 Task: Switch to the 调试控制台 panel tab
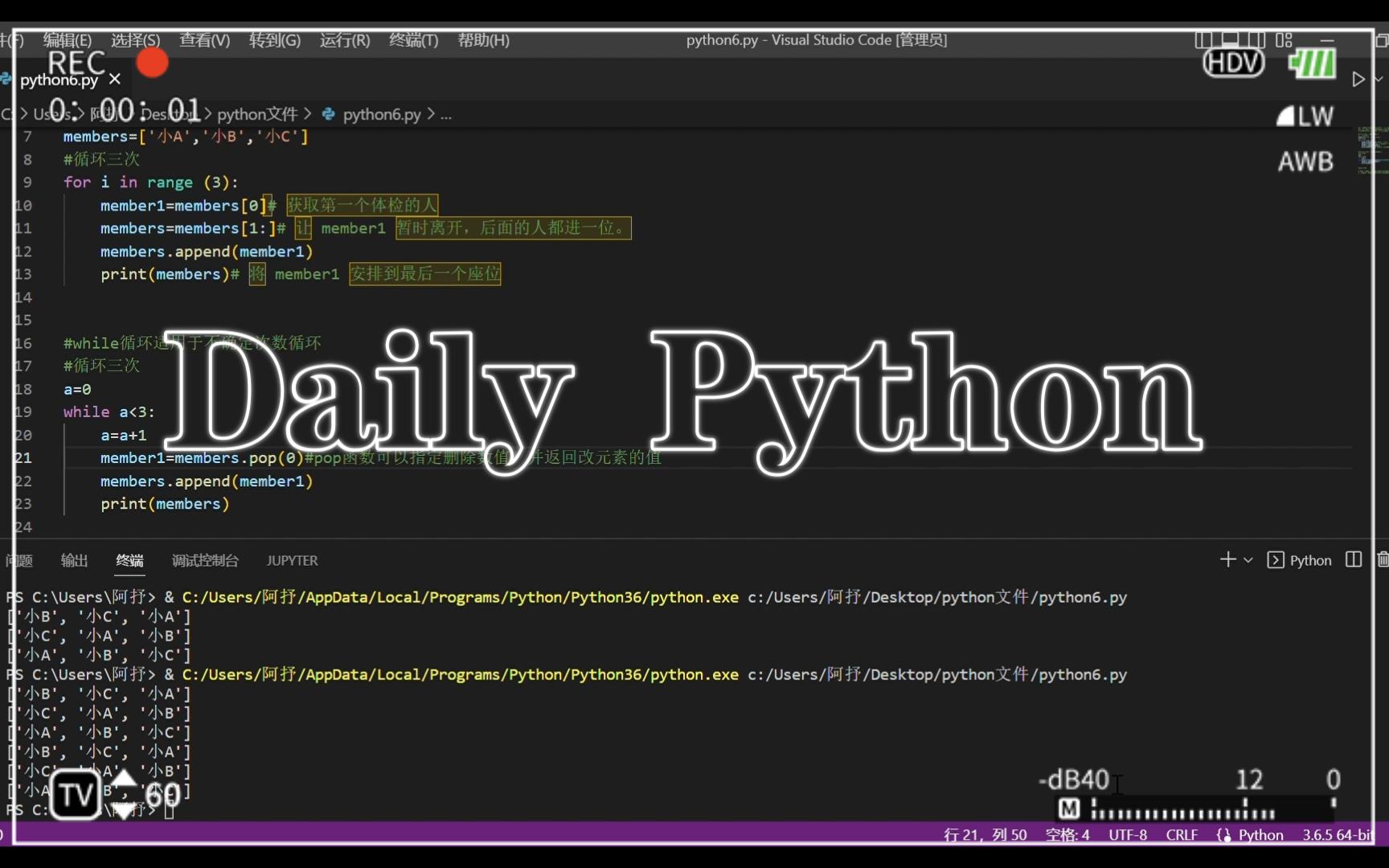(205, 560)
